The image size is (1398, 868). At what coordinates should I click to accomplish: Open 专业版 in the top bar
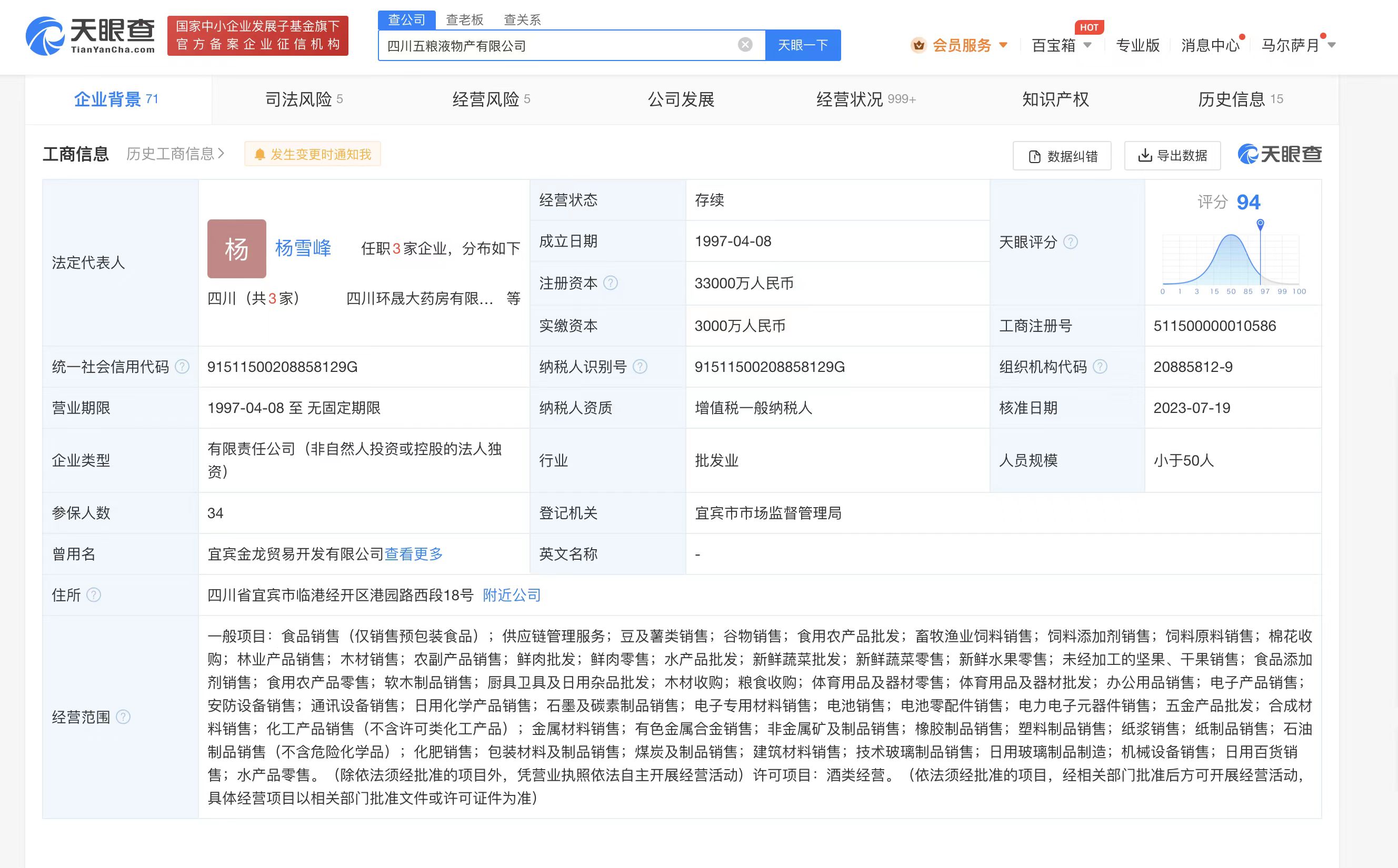tap(1138, 45)
